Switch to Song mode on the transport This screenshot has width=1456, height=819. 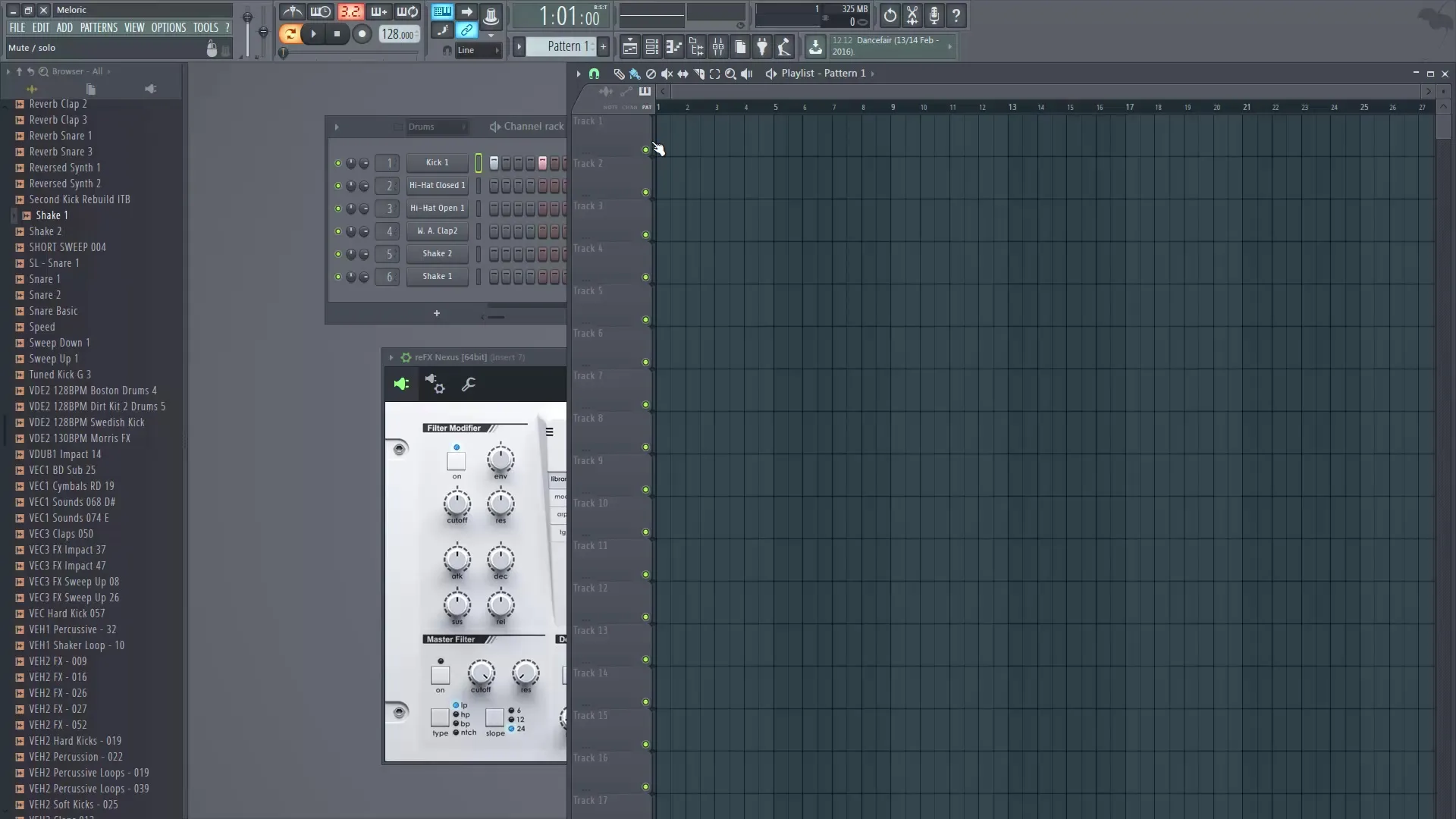[x=291, y=33]
